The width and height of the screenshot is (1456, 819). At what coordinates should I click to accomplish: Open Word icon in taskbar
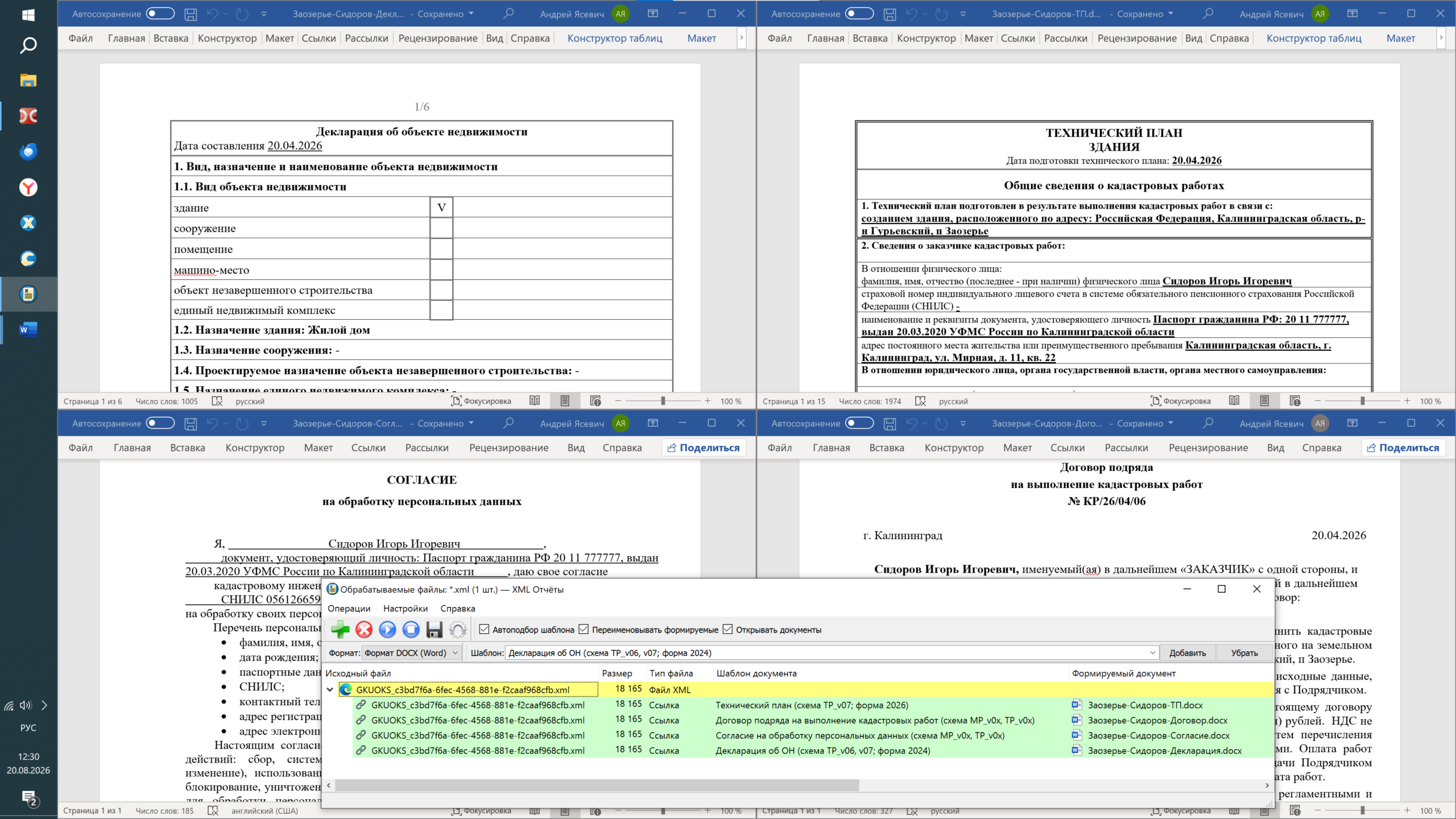(28, 329)
